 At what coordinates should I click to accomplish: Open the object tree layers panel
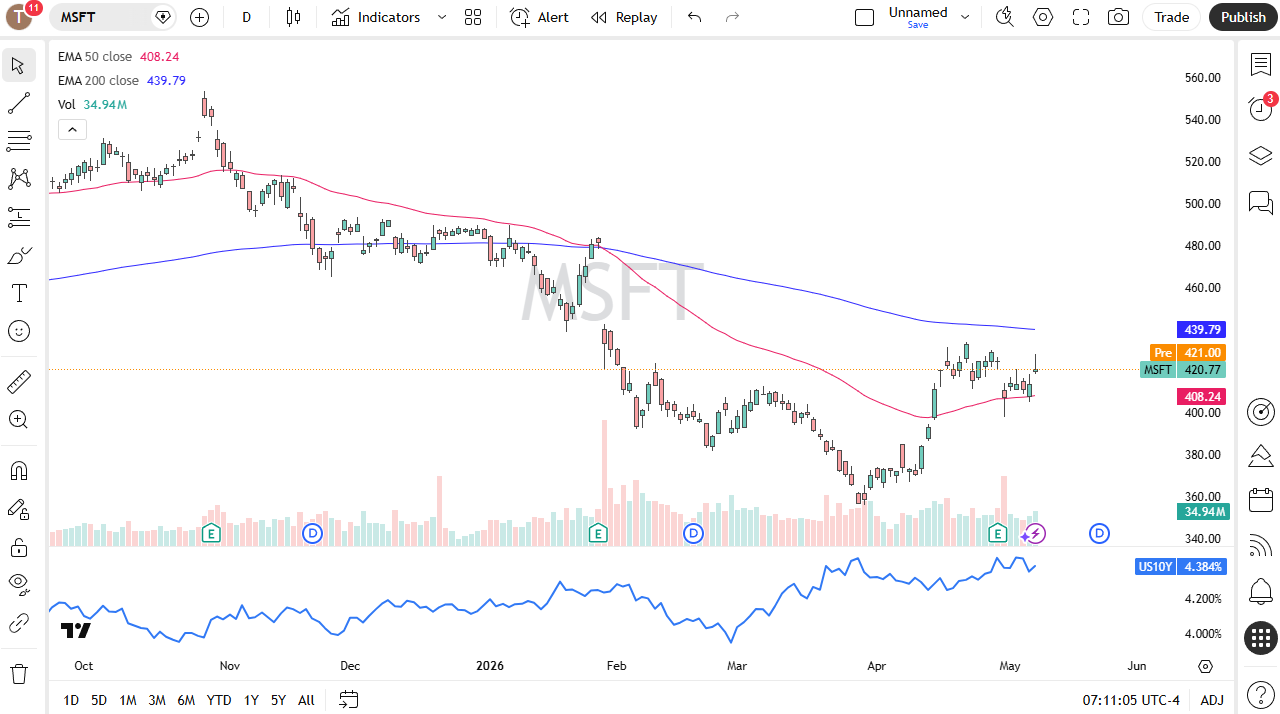pyautogui.click(x=1260, y=156)
